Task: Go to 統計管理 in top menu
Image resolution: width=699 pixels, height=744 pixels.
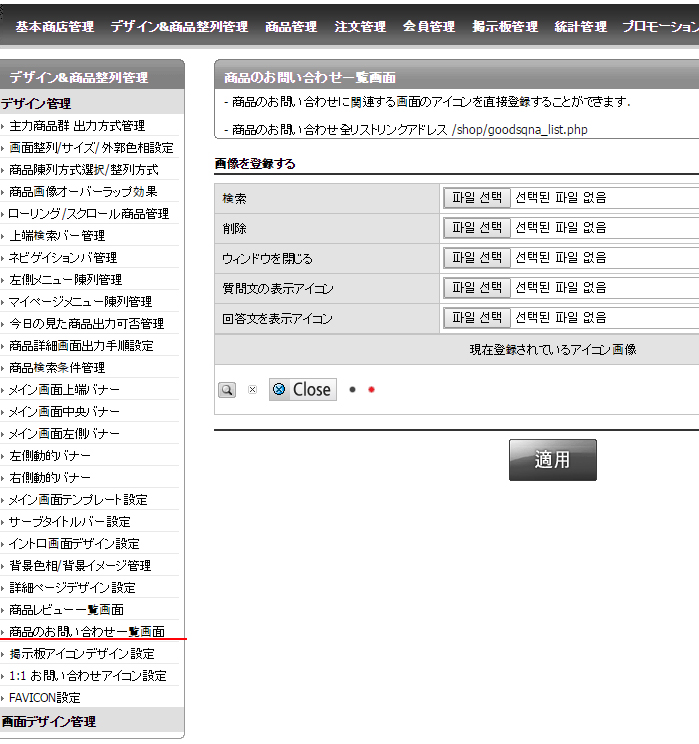Action: 580,27
